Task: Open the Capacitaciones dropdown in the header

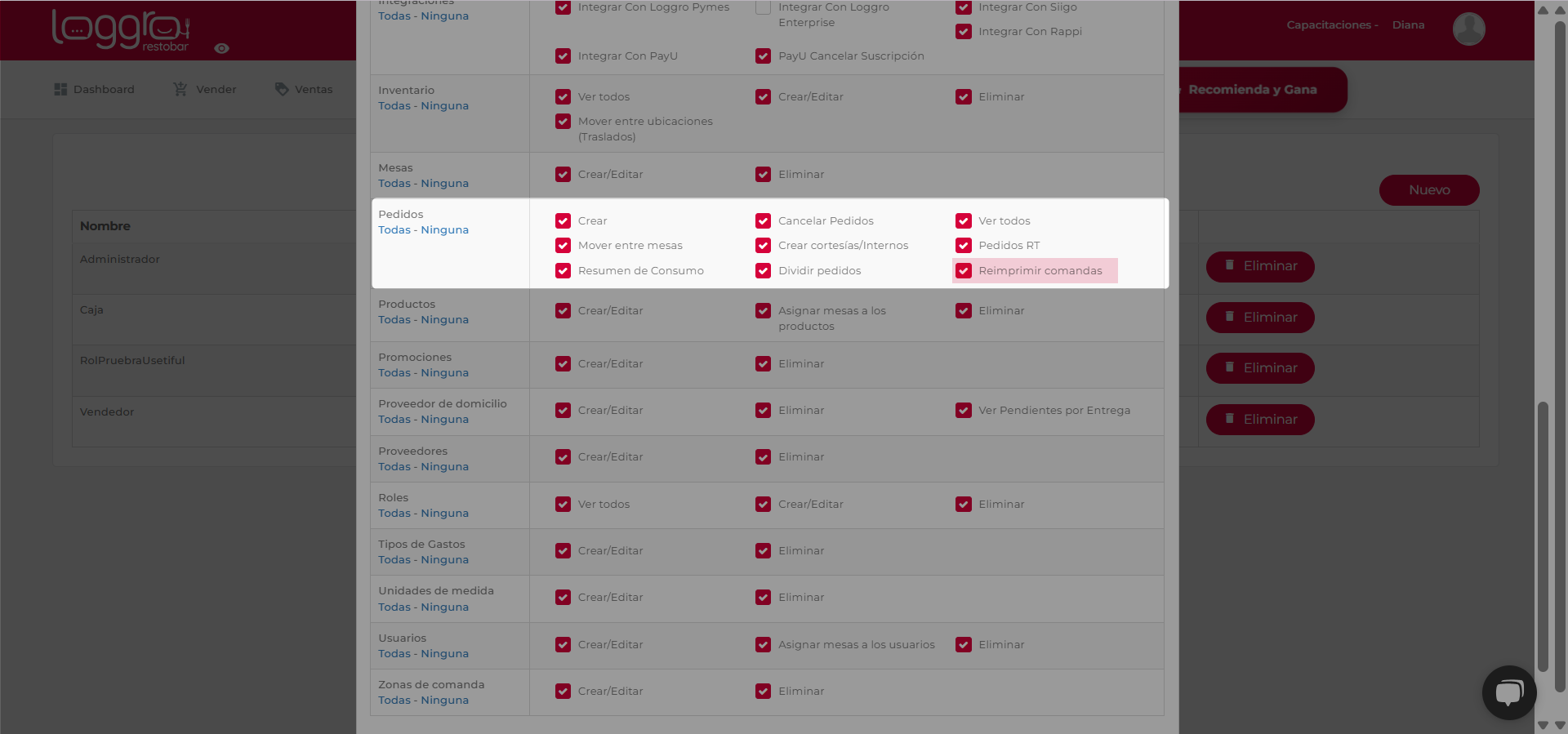Action: point(1332,25)
